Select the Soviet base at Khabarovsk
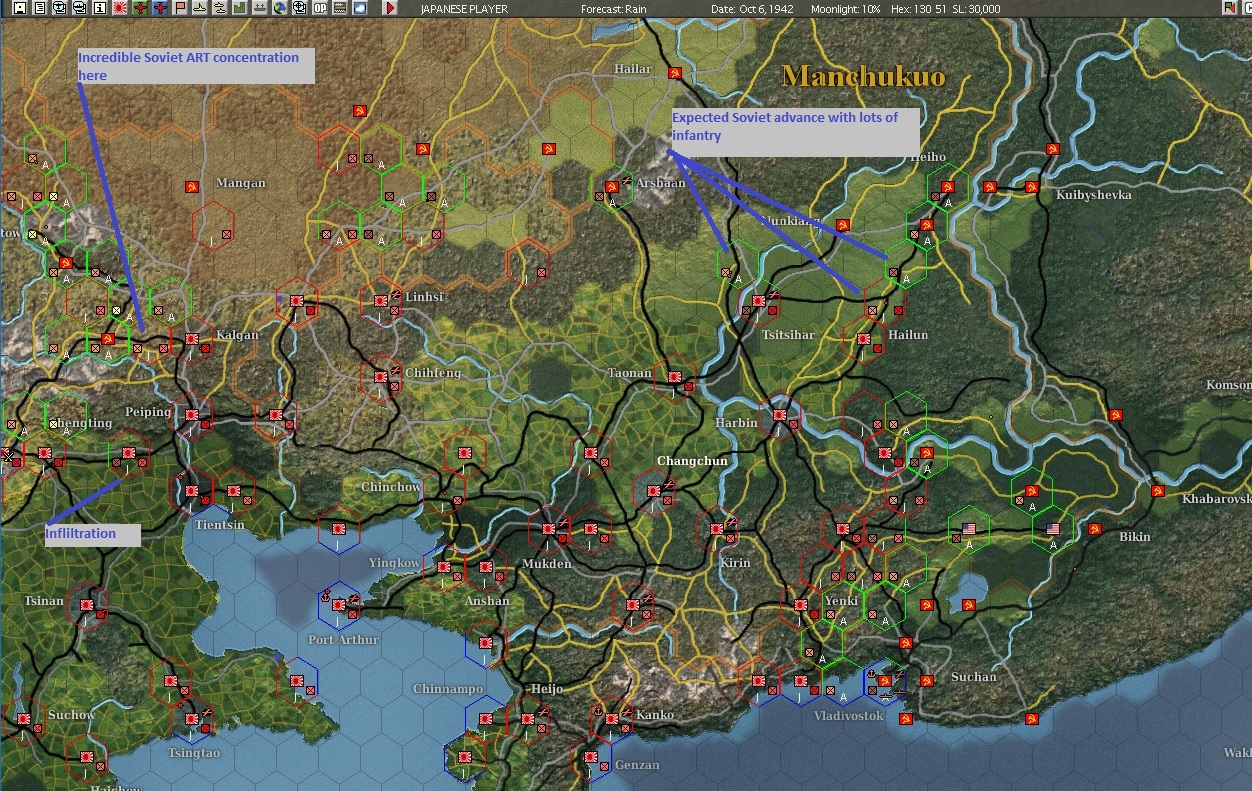1252x791 pixels. pos(1158,491)
